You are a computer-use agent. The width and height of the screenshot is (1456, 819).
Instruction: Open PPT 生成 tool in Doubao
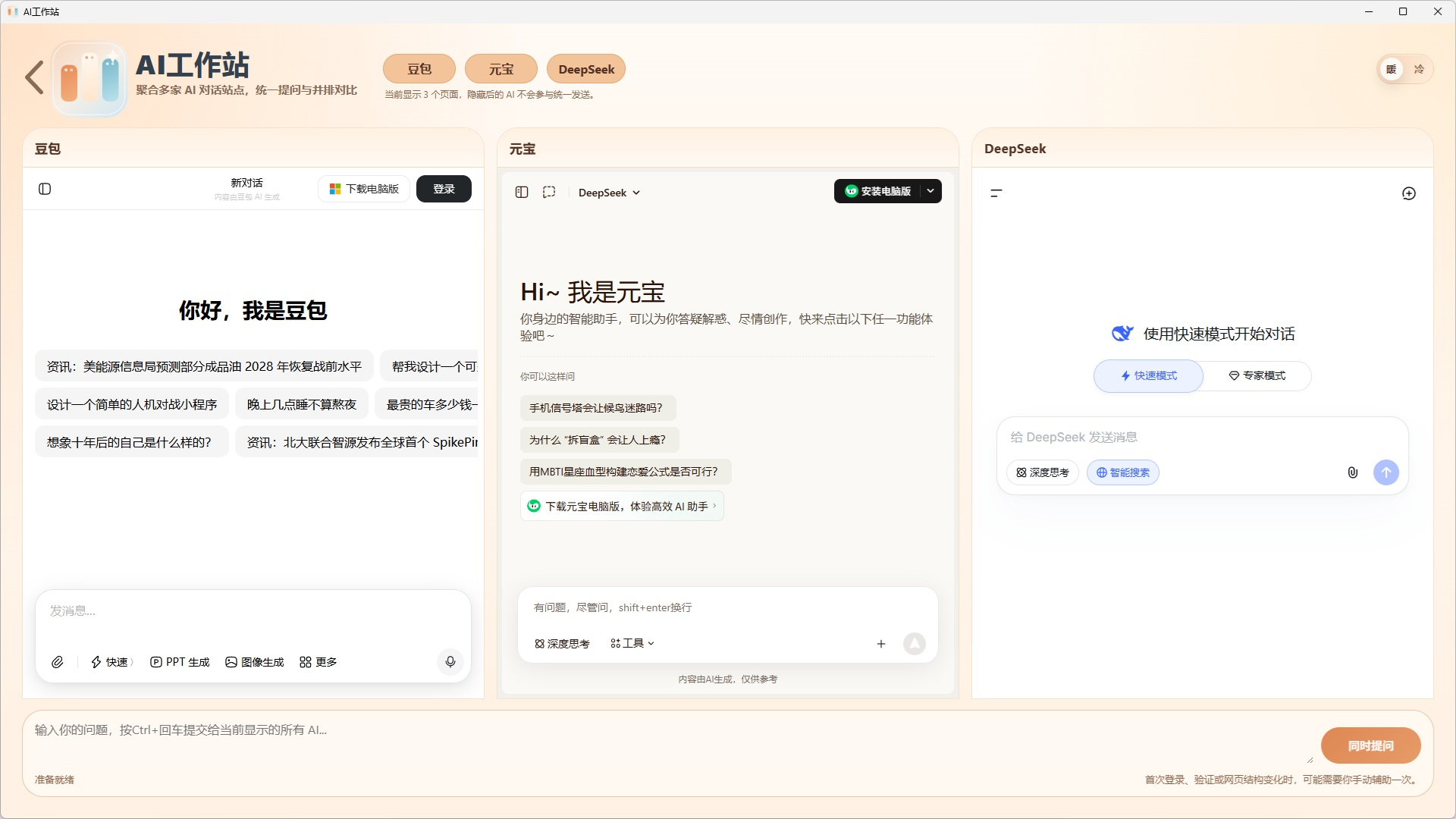(x=180, y=662)
